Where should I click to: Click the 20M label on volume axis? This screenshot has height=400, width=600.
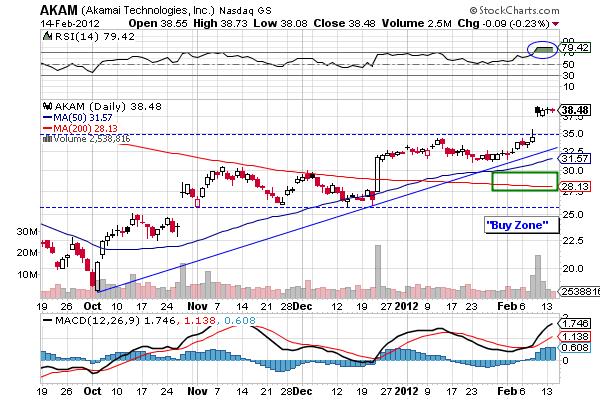27,253
